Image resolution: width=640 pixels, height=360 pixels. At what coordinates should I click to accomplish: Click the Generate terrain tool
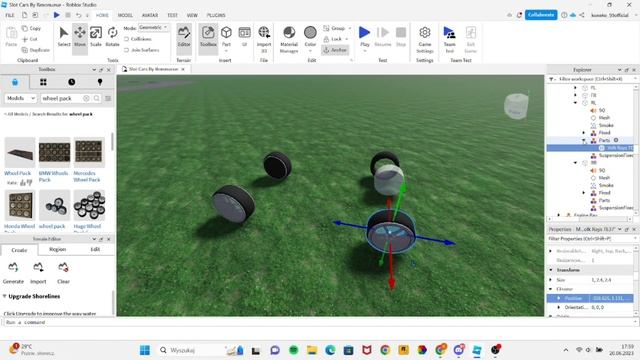coord(13,273)
